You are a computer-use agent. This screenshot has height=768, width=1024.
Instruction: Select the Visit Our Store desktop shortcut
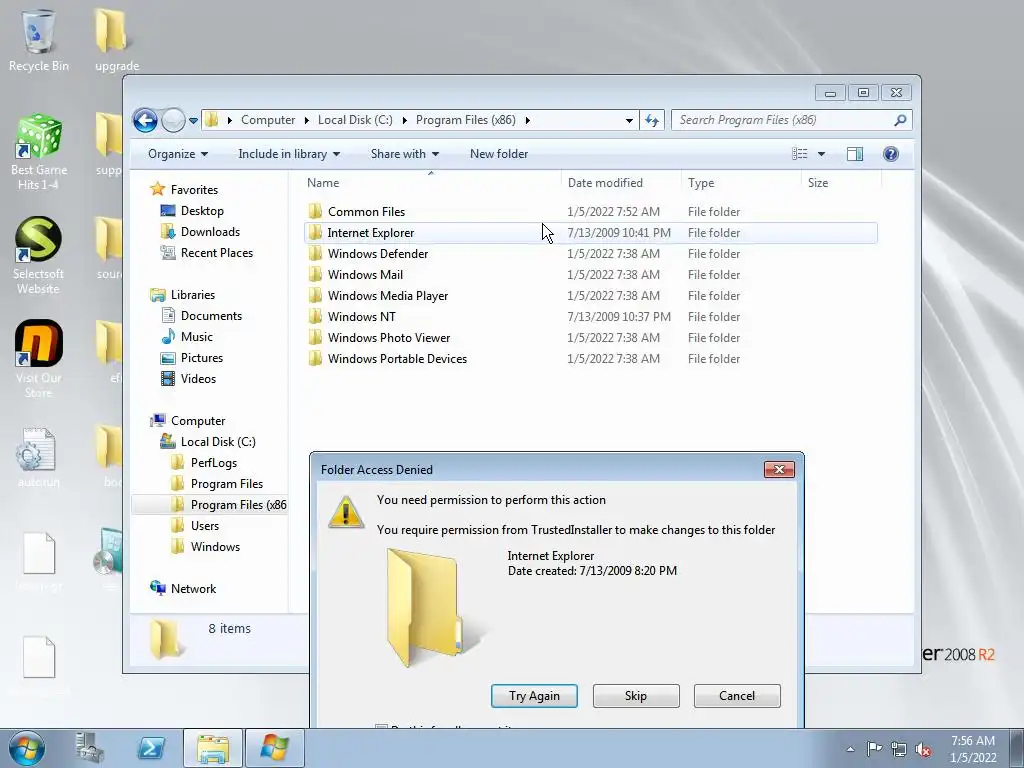tap(39, 359)
